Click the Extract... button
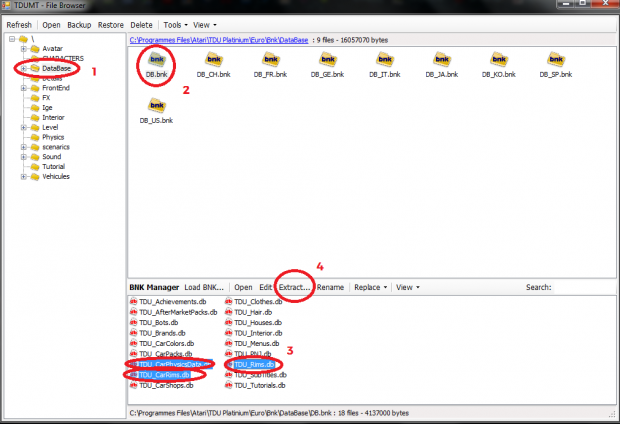This screenshot has width=620, height=424. [x=294, y=287]
